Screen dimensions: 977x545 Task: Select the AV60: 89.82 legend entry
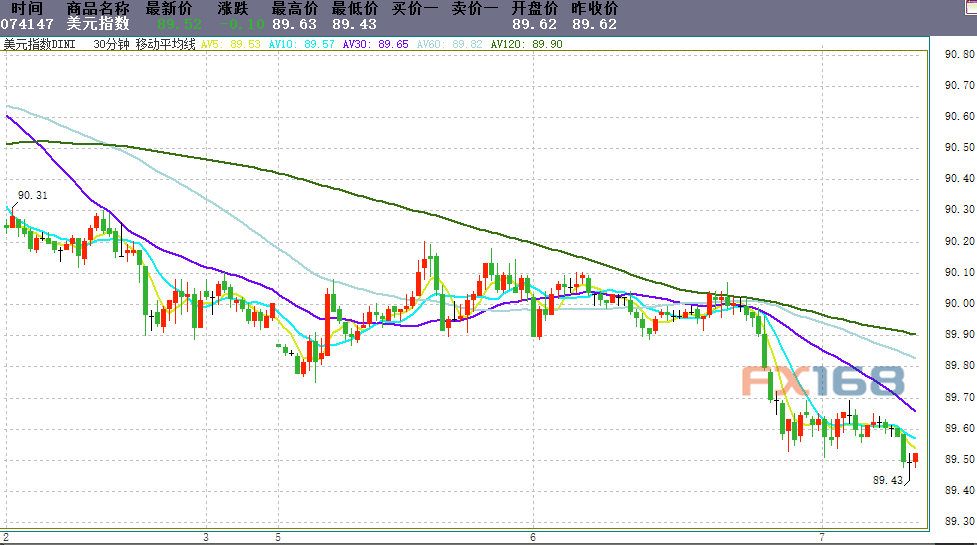450,44
